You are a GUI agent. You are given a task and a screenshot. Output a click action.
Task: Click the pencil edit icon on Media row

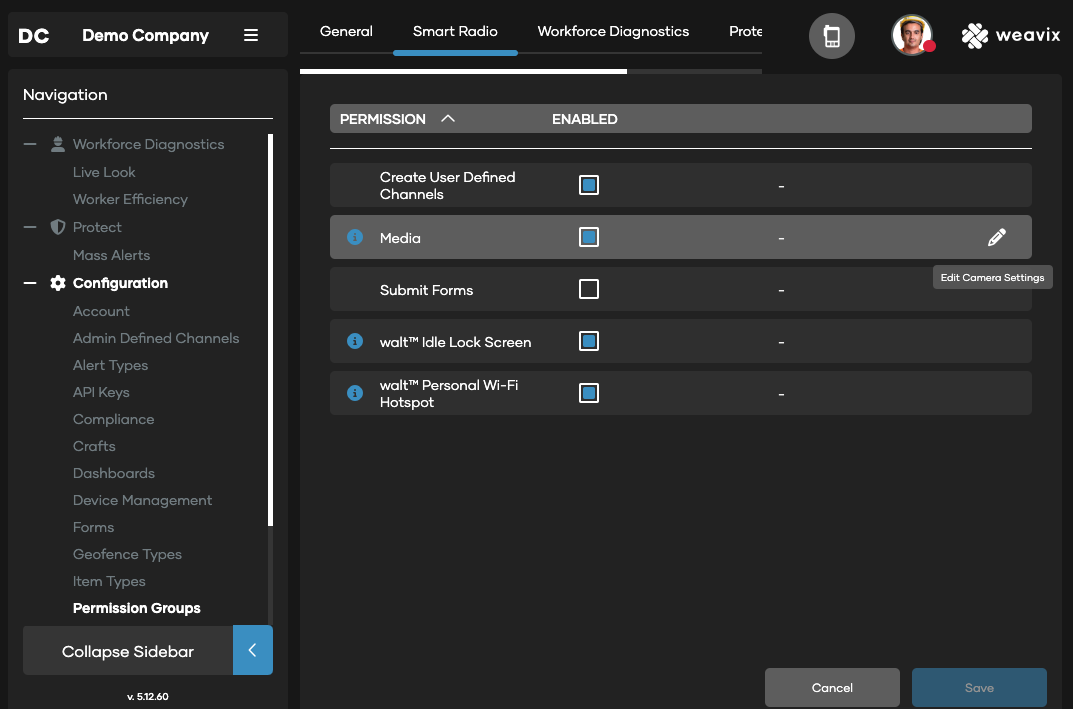996,237
